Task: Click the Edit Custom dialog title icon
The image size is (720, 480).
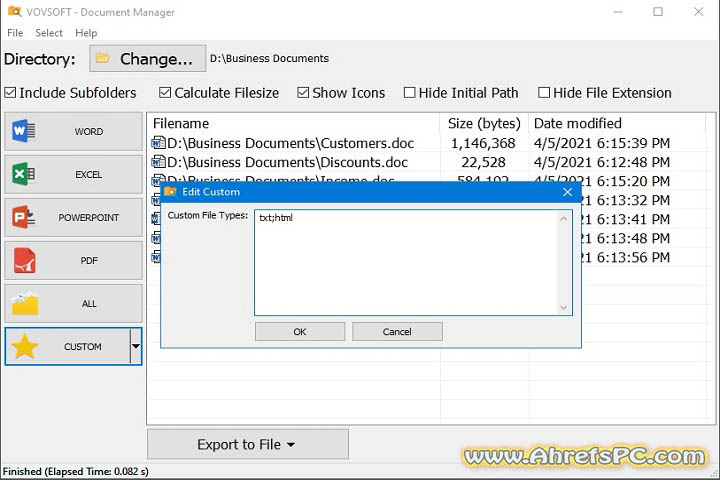Action: point(170,192)
